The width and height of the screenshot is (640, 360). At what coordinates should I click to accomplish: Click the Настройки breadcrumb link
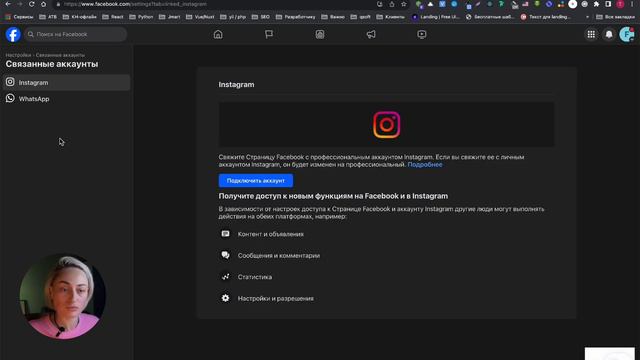(x=18, y=55)
